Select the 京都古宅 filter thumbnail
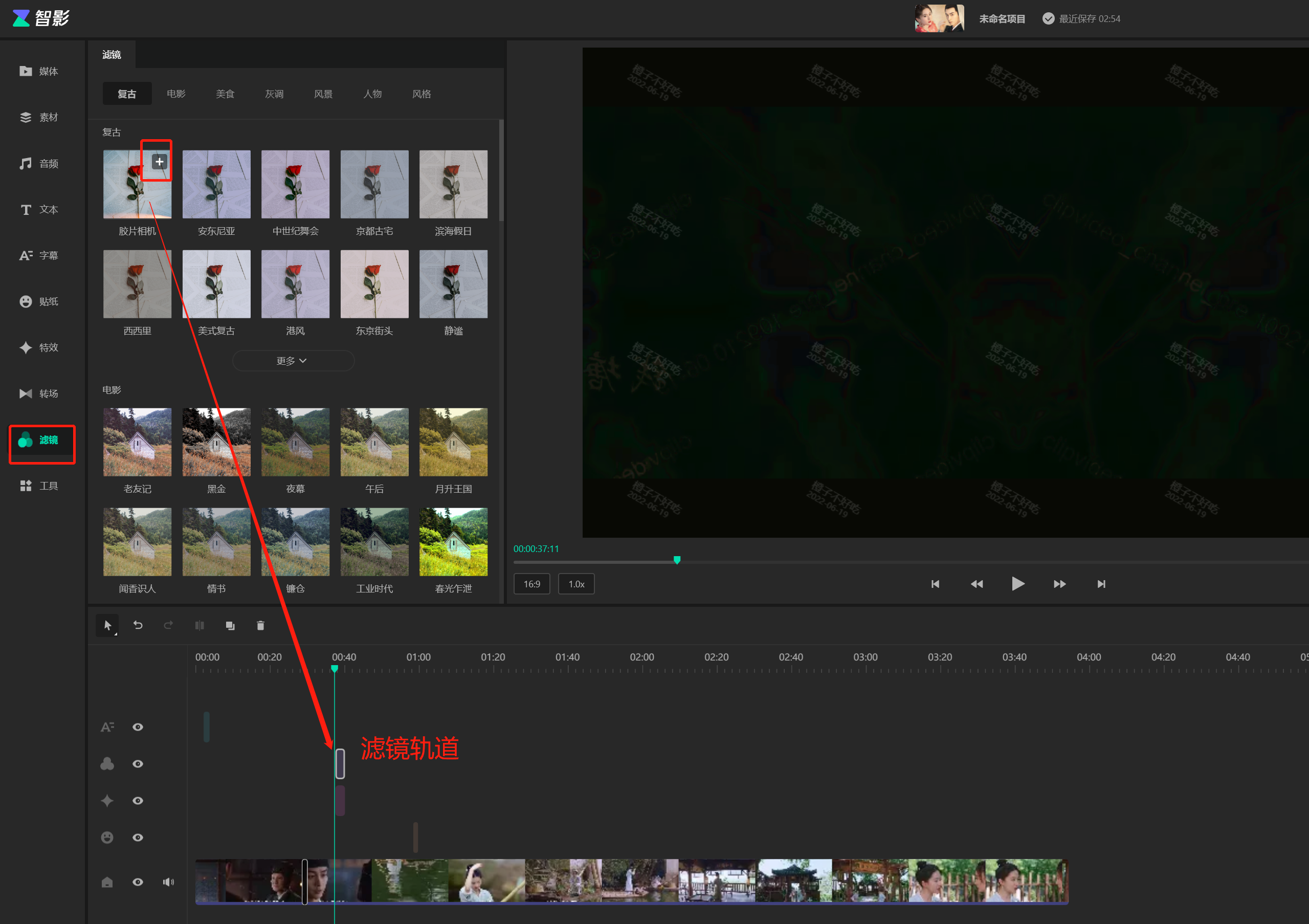This screenshot has width=1309, height=924. 374,184
